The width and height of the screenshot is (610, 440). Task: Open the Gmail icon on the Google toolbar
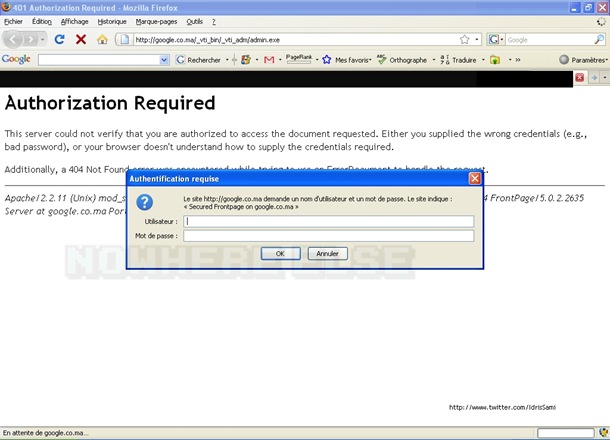pyautogui.click(x=269, y=60)
